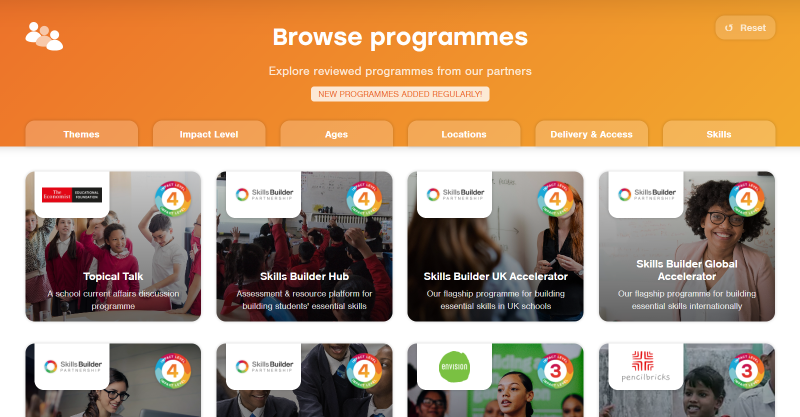The width and height of the screenshot is (800, 417).
Task: Open the Skills Builder Global Accelerator card
Action: pyautogui.click(x=687, y=246)
